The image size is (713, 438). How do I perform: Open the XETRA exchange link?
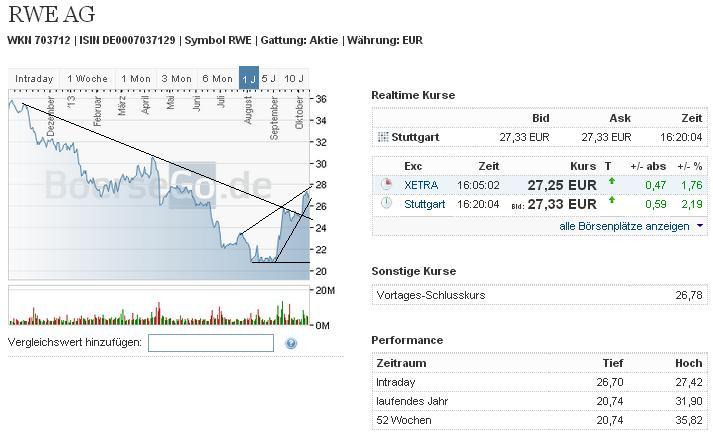point(421,185)
